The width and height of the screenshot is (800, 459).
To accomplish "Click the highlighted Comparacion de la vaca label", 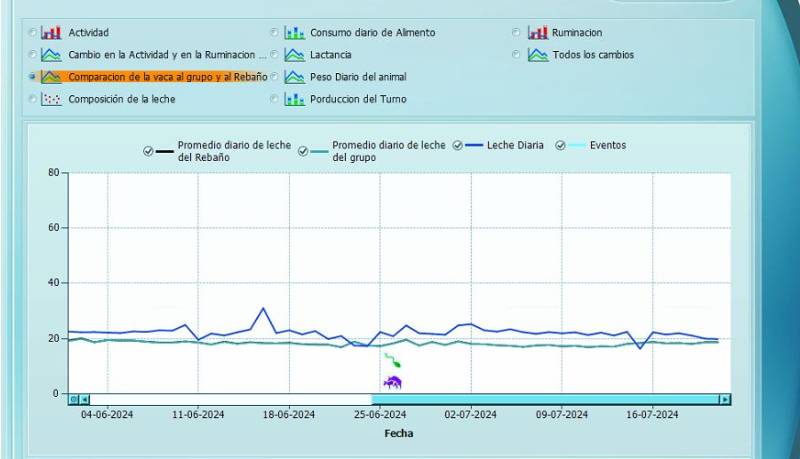I will click(x=168, y=77).
